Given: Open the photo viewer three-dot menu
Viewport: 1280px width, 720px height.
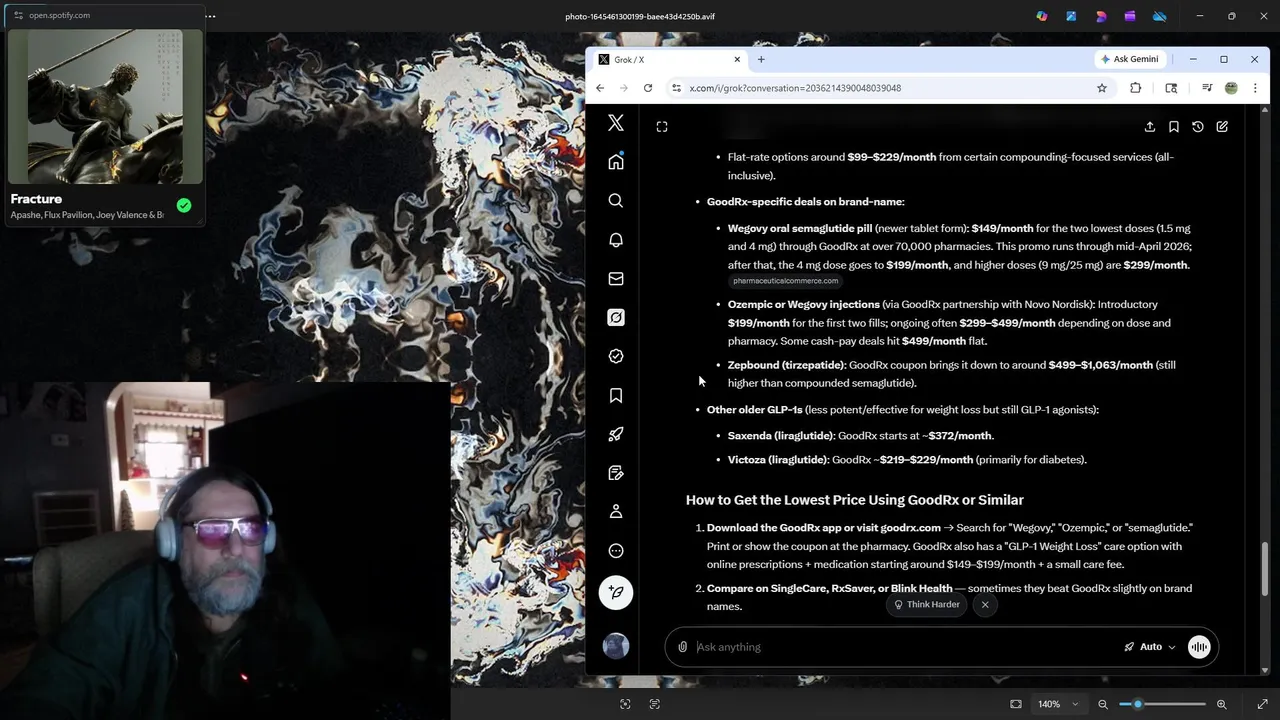Looking at the screenshot, I should pos(210,16).
